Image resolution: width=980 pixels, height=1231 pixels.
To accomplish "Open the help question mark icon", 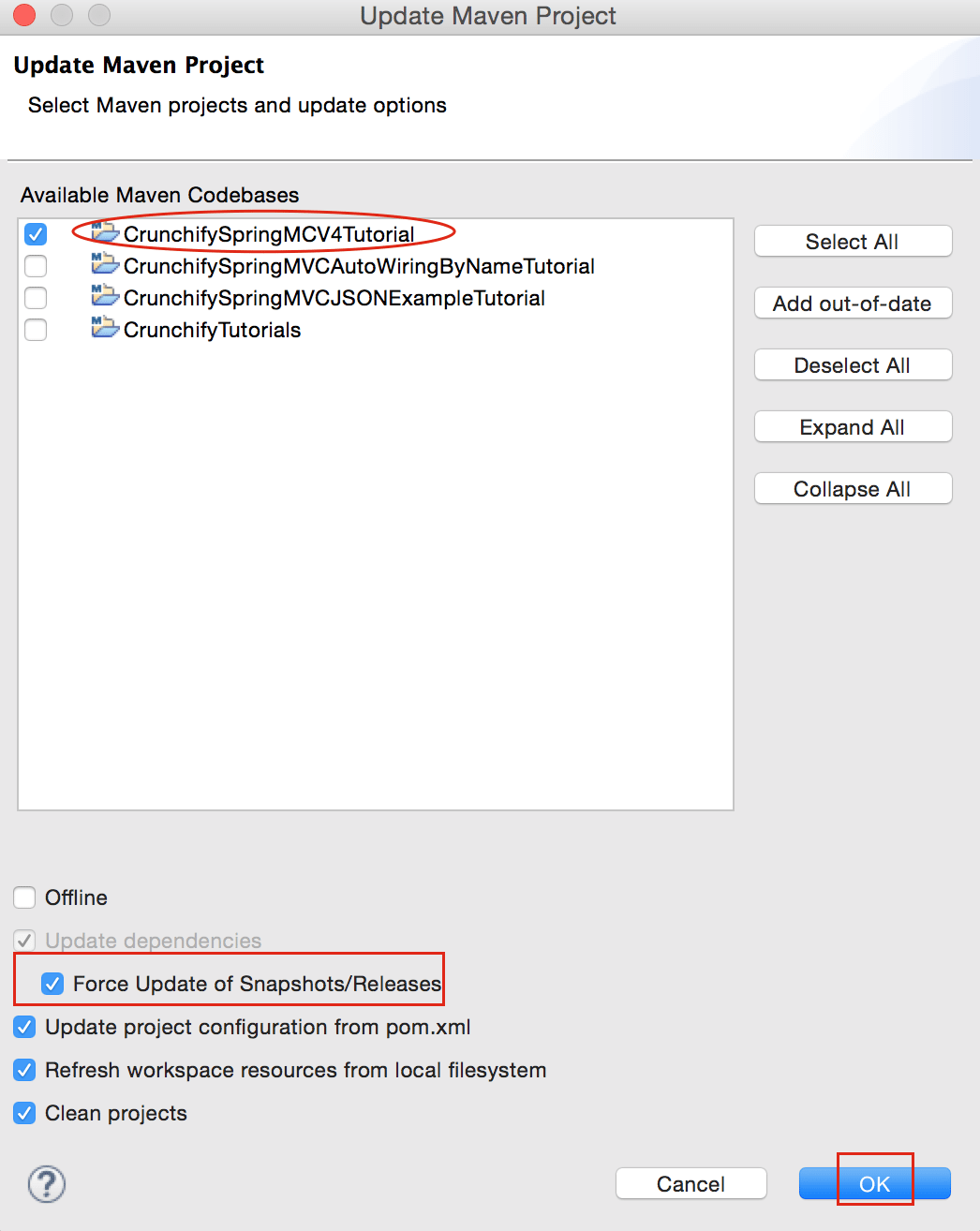I will [46, 1184].
